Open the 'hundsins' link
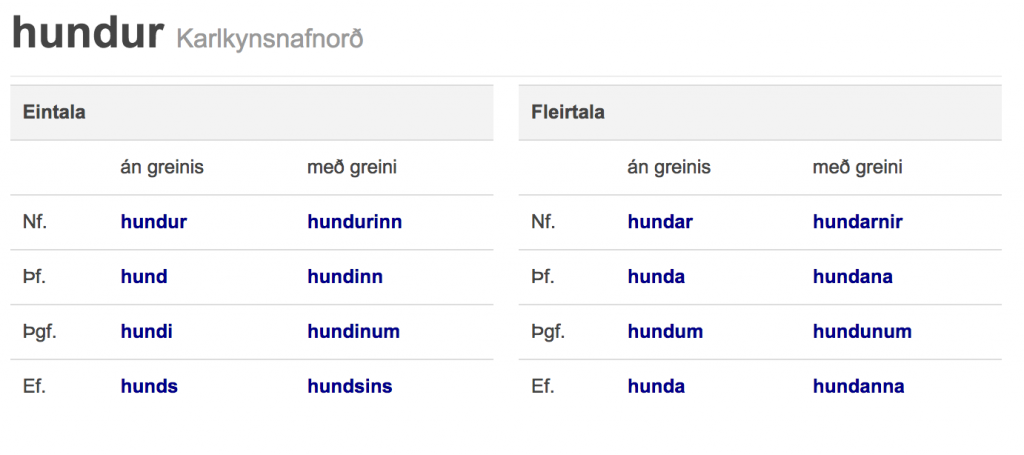The image size is (1024, 455). tap(349, 387)
